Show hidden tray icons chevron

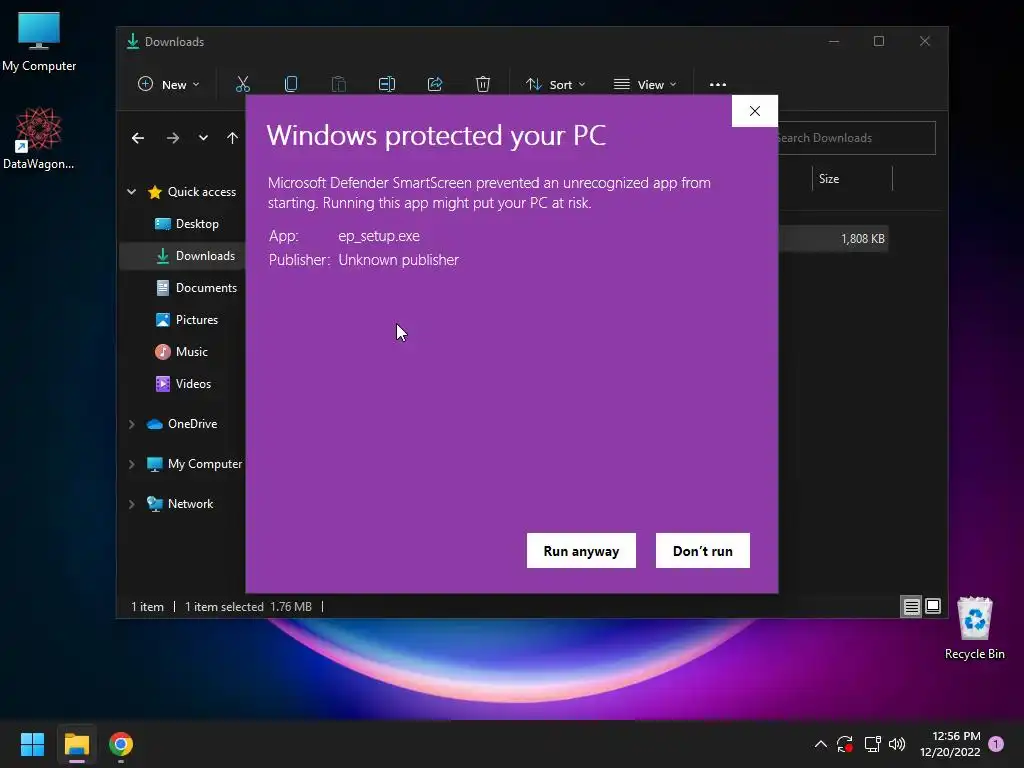[821, 744]
